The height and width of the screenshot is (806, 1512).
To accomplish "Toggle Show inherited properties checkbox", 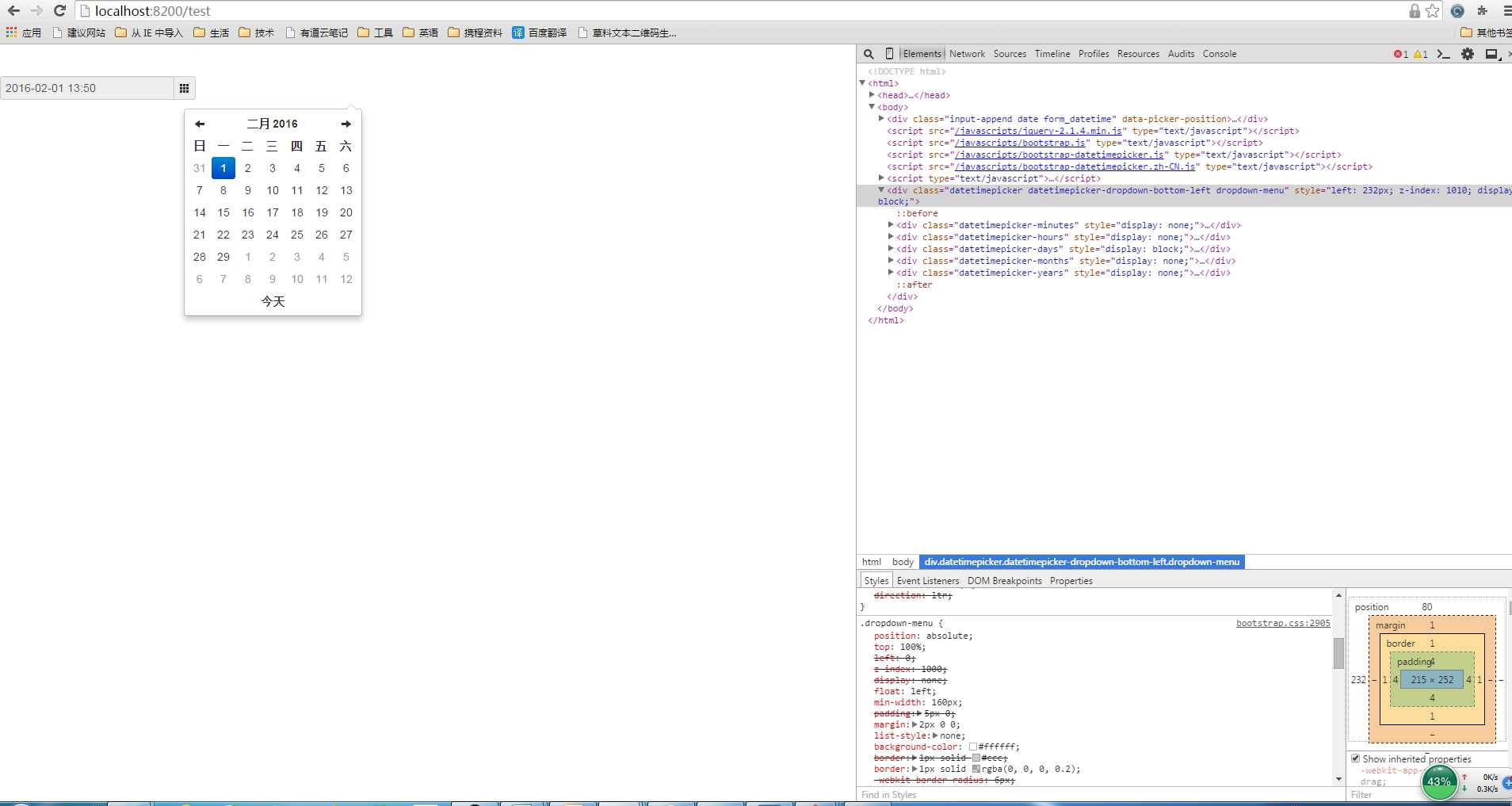I will tap(1355, 758).
